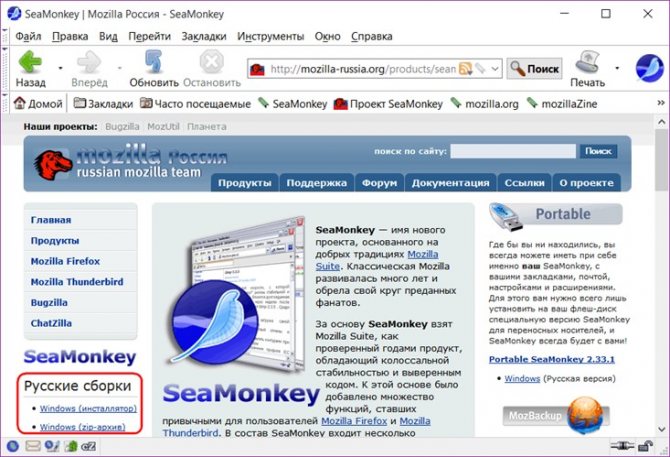
Task: Open the Инструменты menu
Action: click(x=270, y=36)
